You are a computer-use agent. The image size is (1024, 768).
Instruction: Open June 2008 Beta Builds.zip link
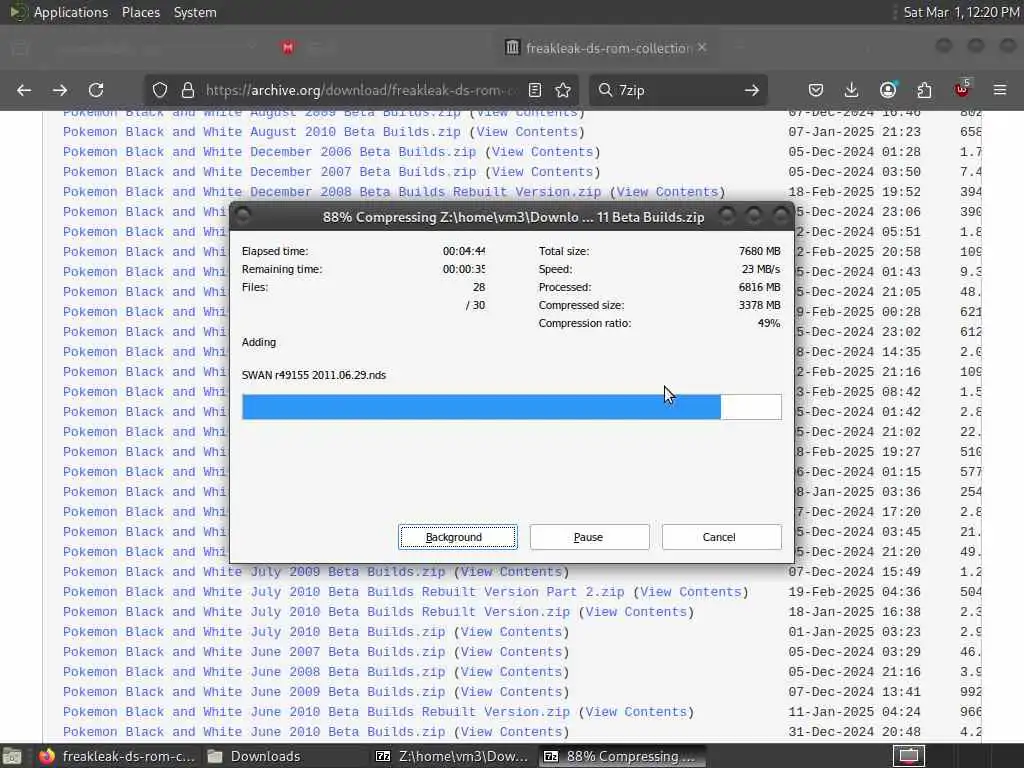point(254,672)
